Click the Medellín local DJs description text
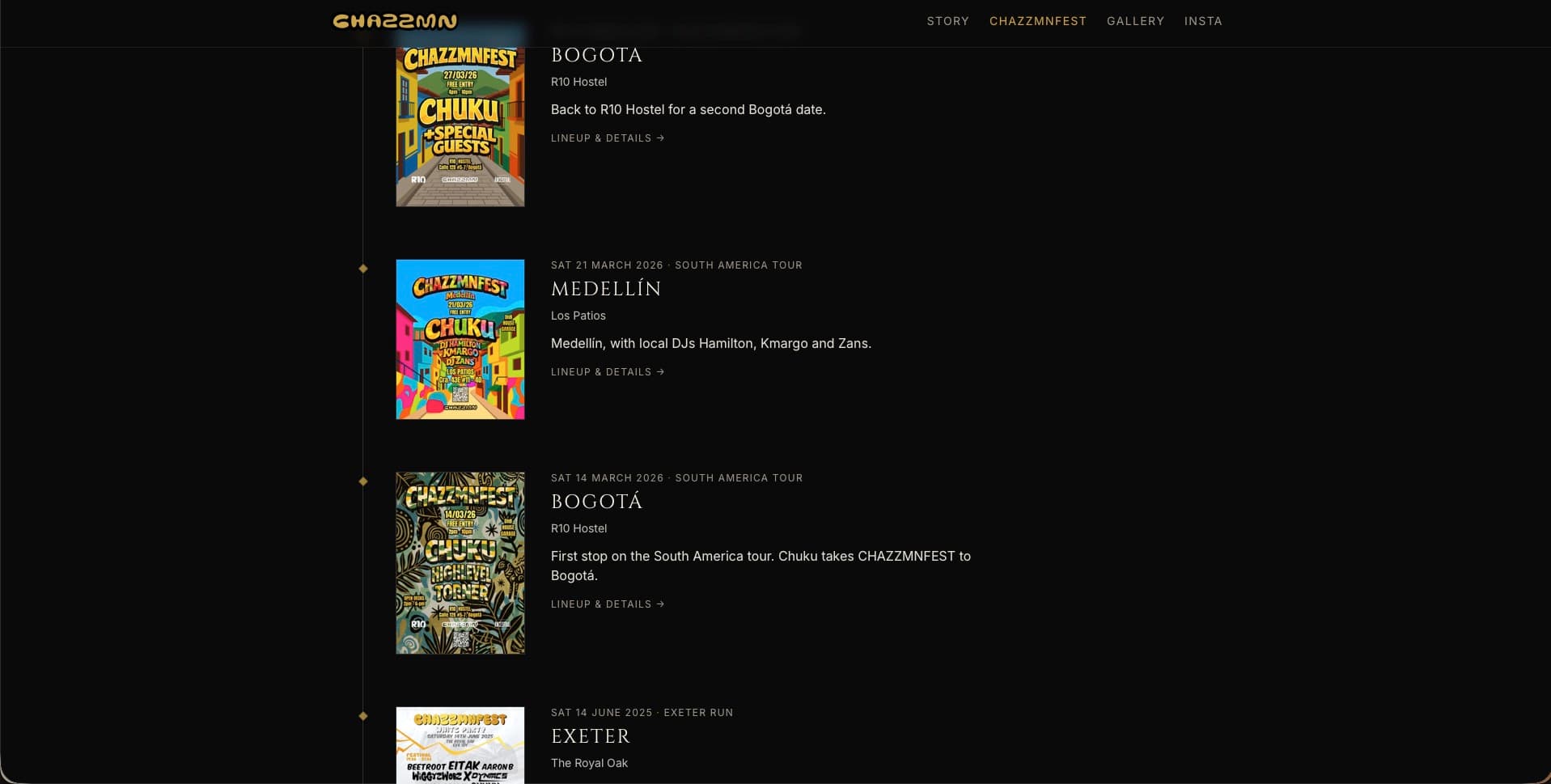Screen dimensions: 1551x784 point(710,344)
